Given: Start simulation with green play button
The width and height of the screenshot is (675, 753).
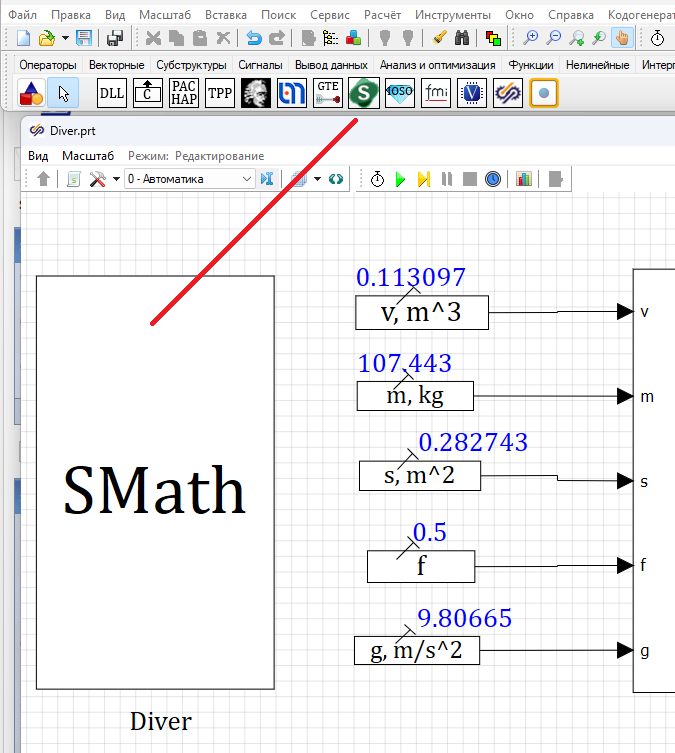Looking at the screenshot, I should (400, 179).
